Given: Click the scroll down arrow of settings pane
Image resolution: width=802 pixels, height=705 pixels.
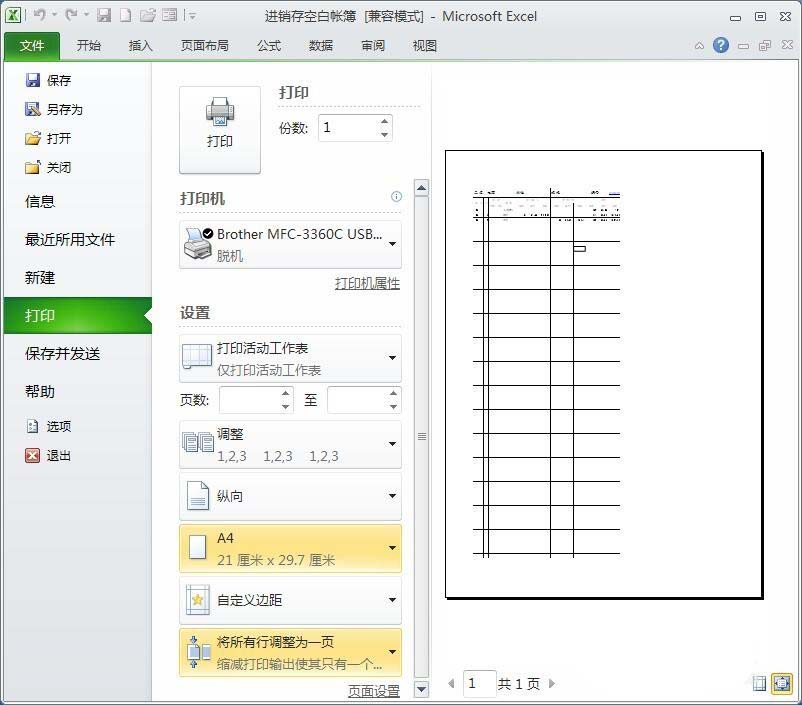Looking at the screenshot, I should [x=421, y=689].
